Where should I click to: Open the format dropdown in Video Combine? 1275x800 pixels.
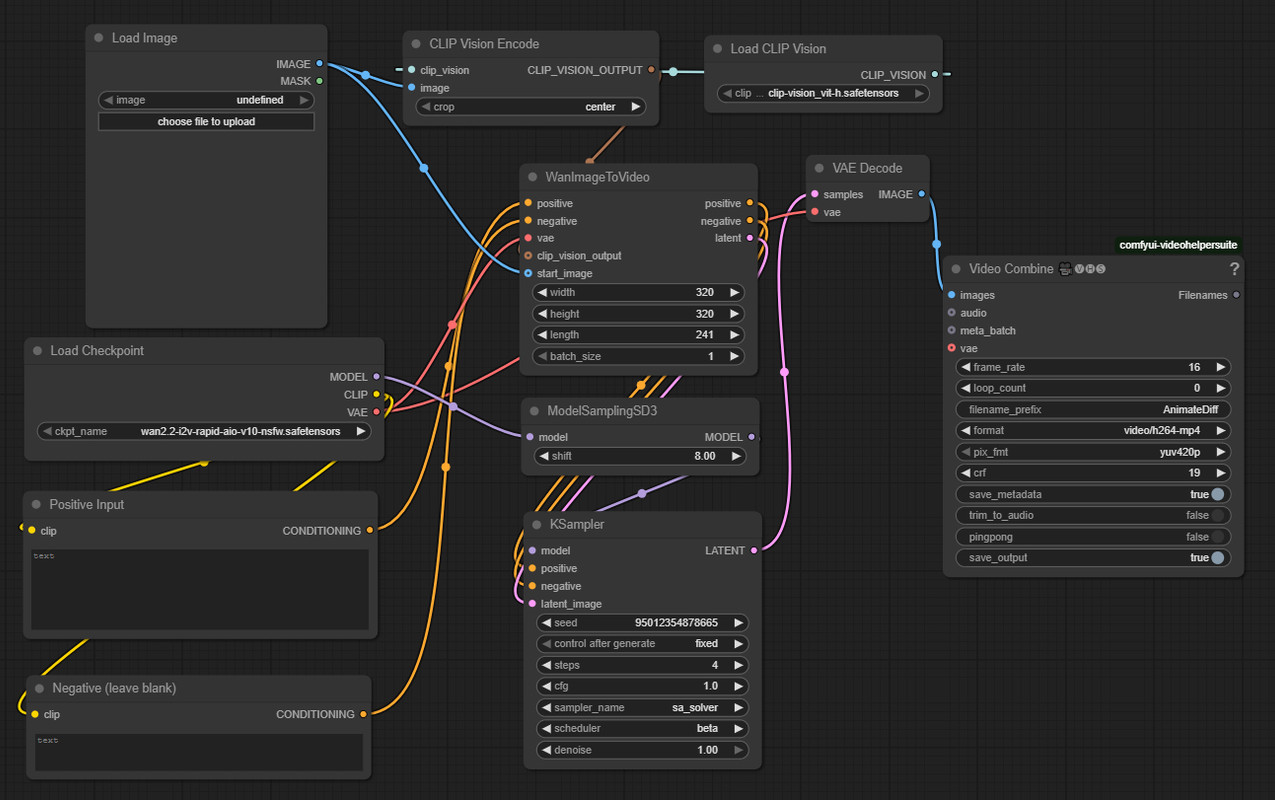point(1093,430)
